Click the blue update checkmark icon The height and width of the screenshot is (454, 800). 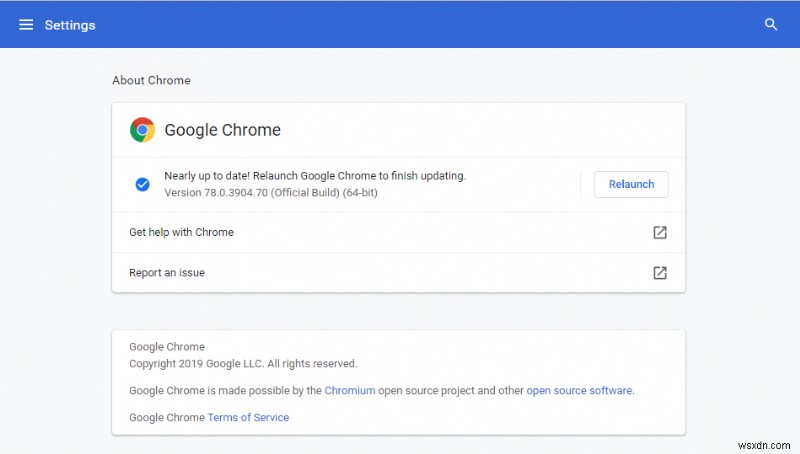tap(142, 184)
